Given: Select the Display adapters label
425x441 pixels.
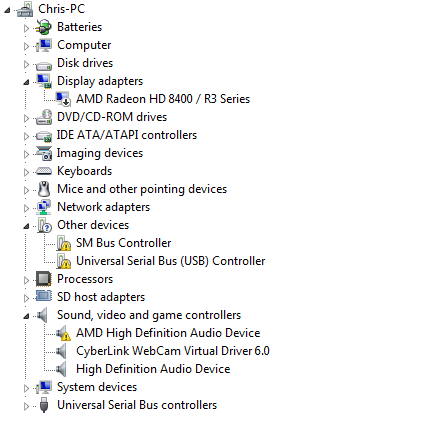Looking at the screenshot, I should (x=100, y=81).
